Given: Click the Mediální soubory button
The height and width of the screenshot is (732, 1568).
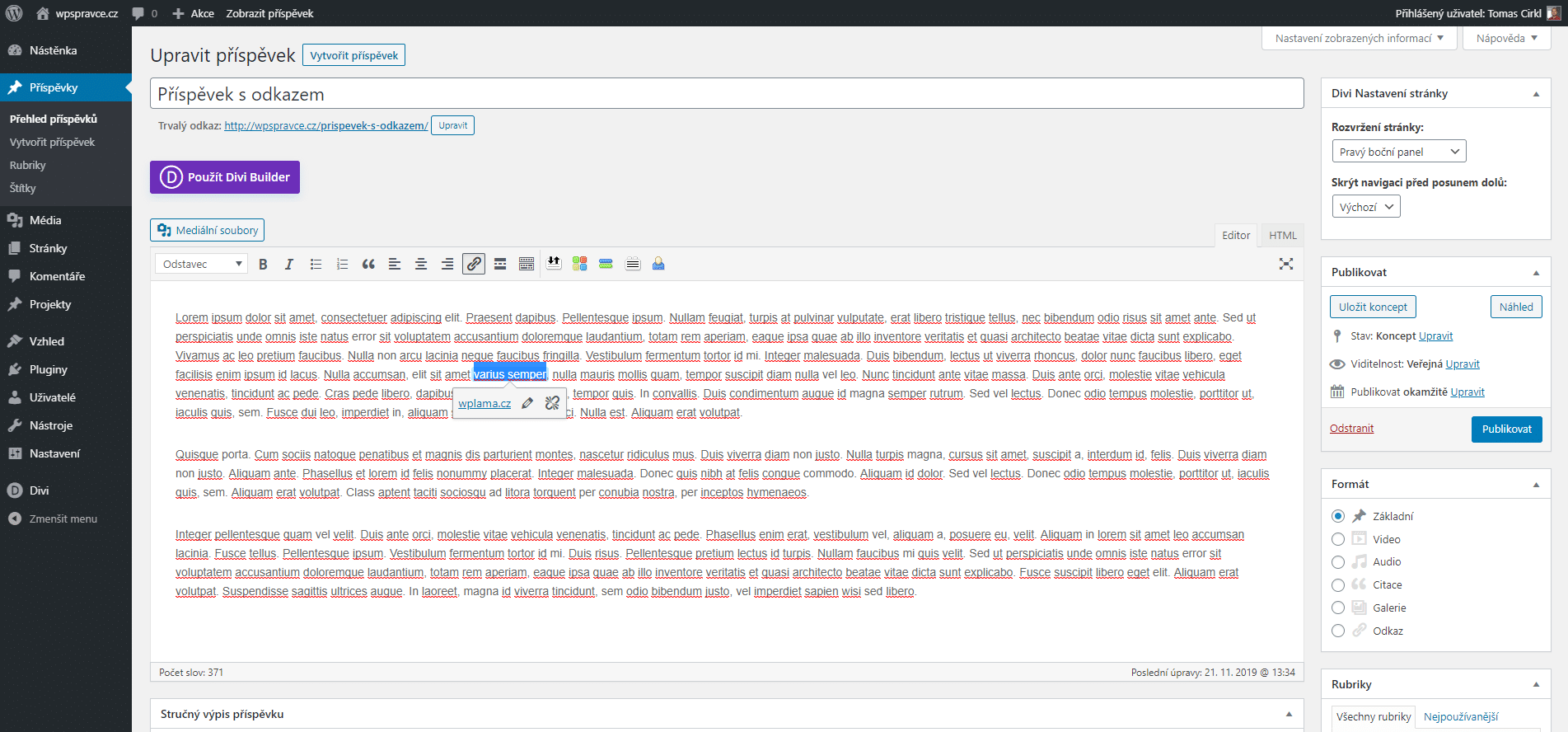Looking at the screenshot, I should (x=208, y=230).
